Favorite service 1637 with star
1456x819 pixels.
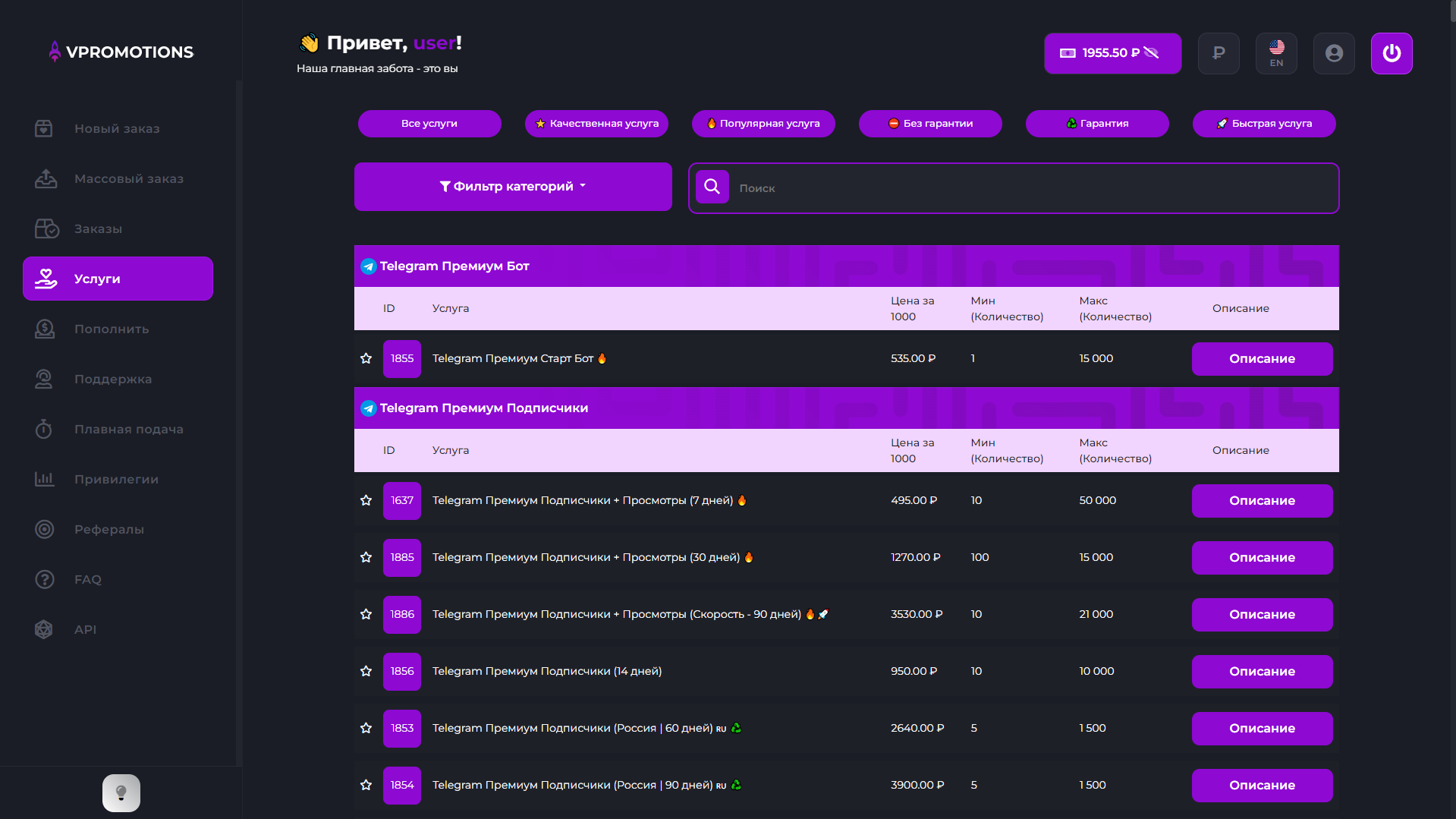(366, 500)
